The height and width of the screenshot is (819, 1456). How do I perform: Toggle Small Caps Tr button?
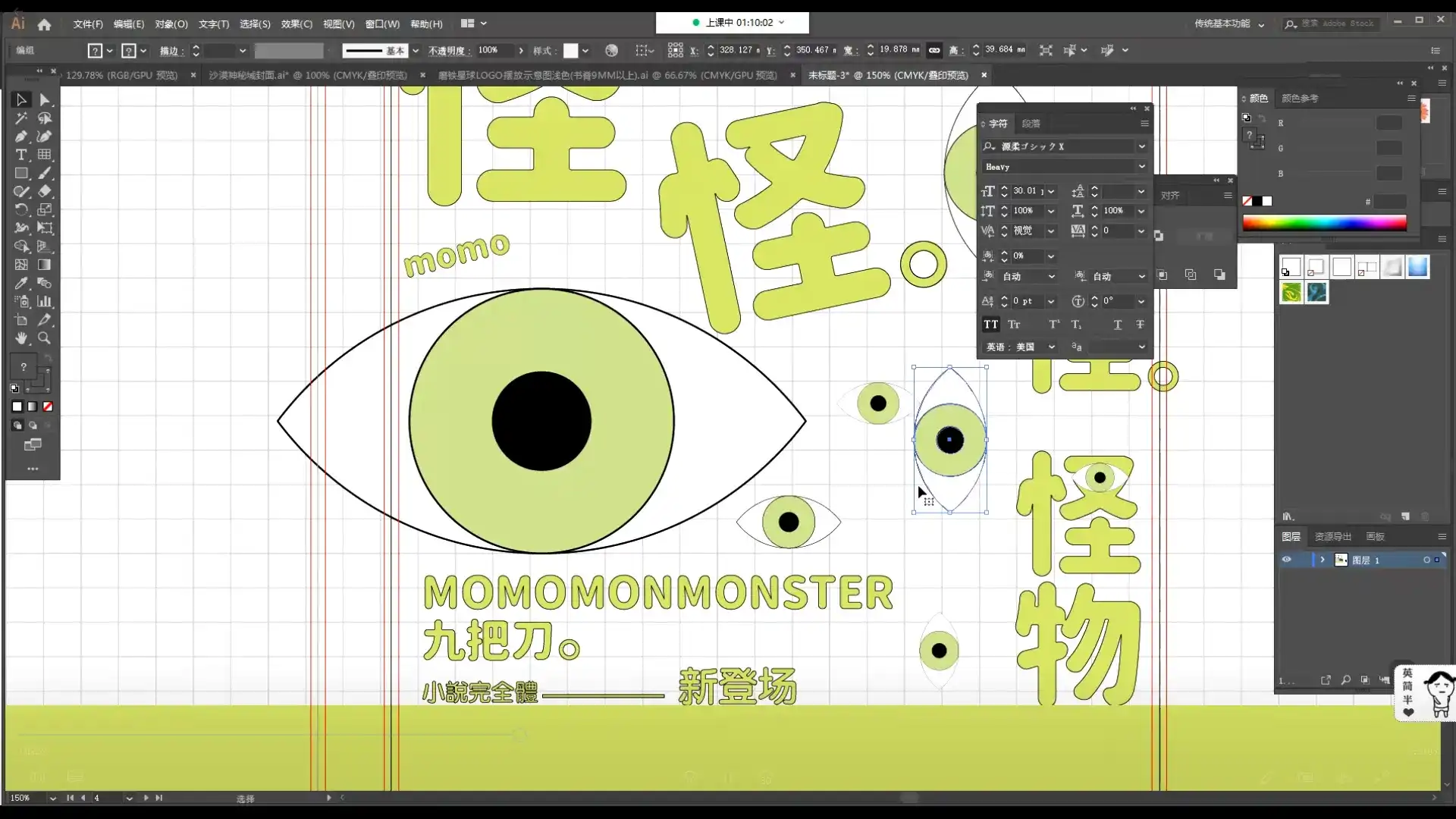1014,325
